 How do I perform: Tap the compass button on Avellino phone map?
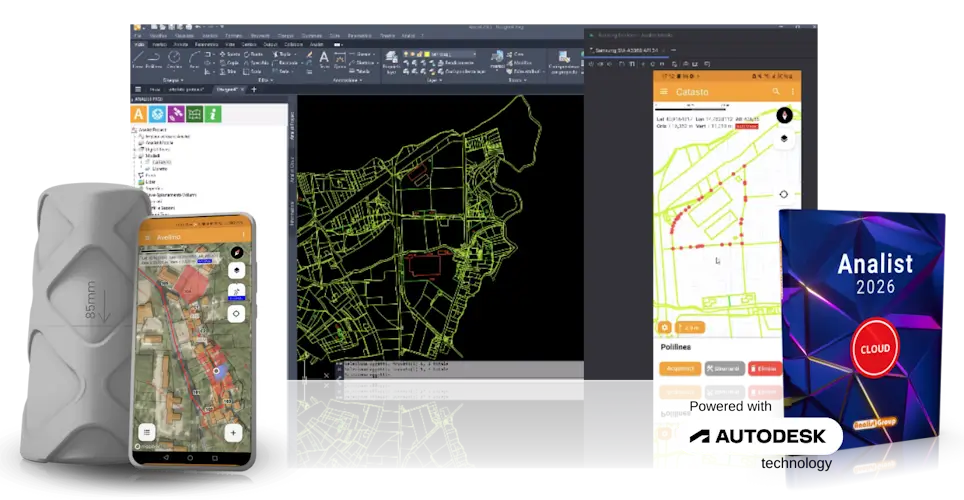click(x=237, y=253)
